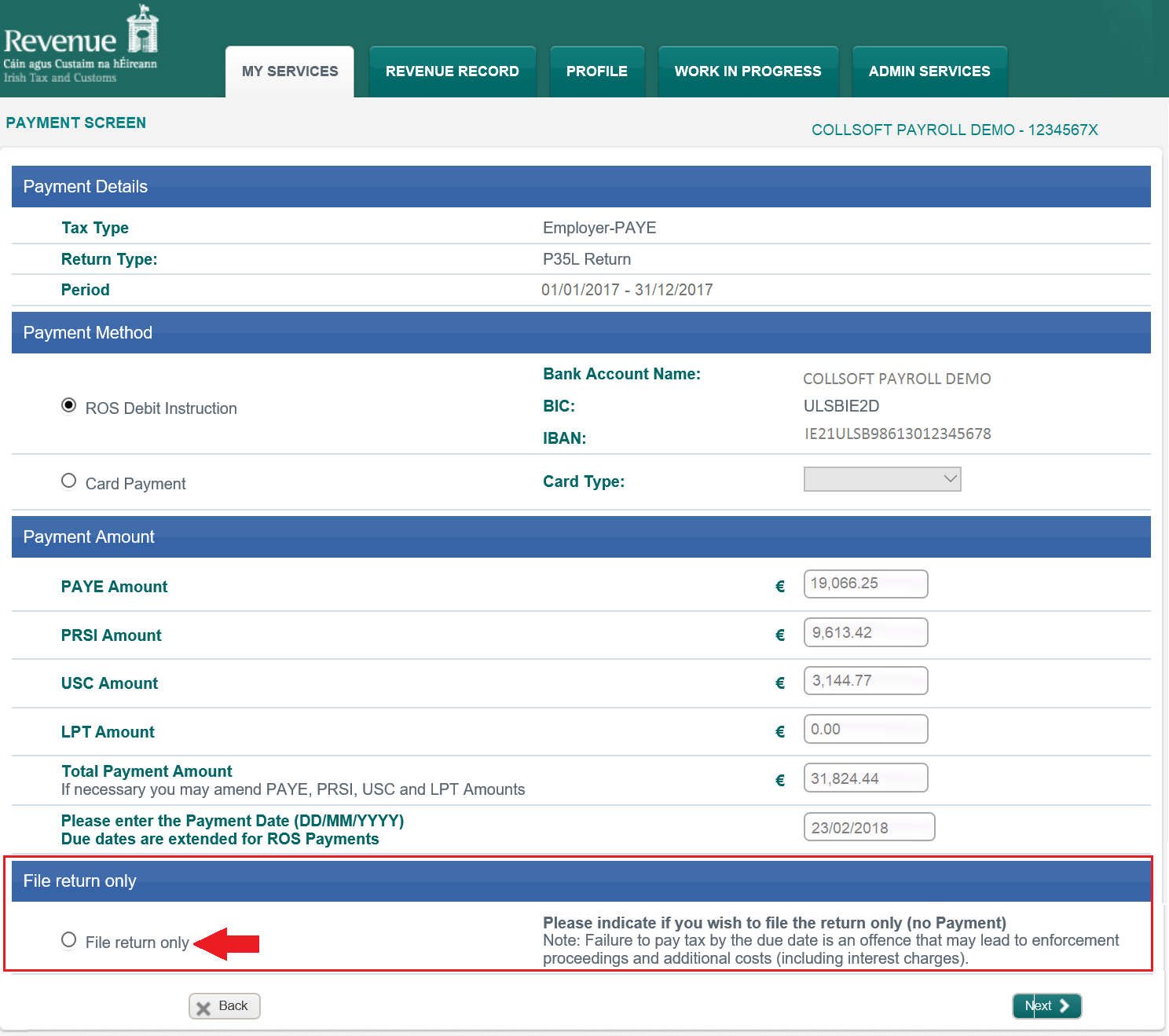
Task: Go to the Profile tab
Action: tap(596, 71)
